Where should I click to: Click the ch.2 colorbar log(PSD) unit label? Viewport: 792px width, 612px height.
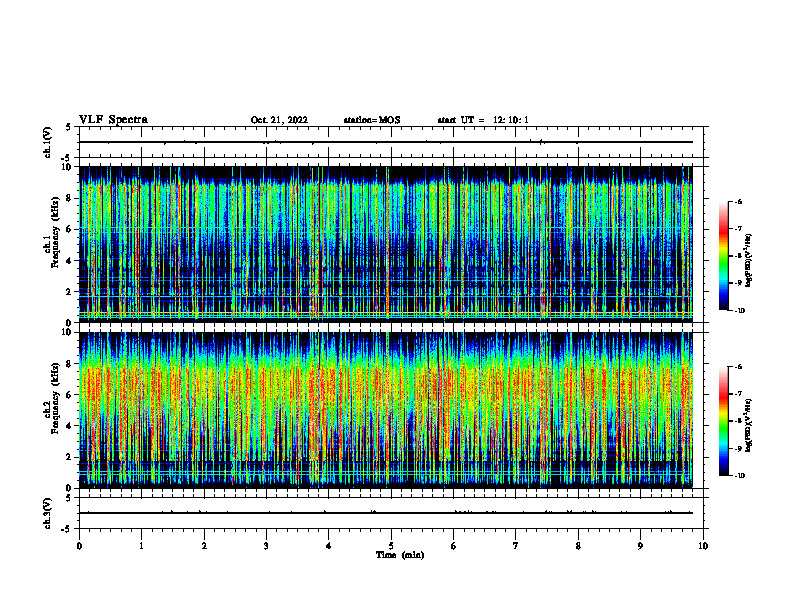(x=749, y=426)
